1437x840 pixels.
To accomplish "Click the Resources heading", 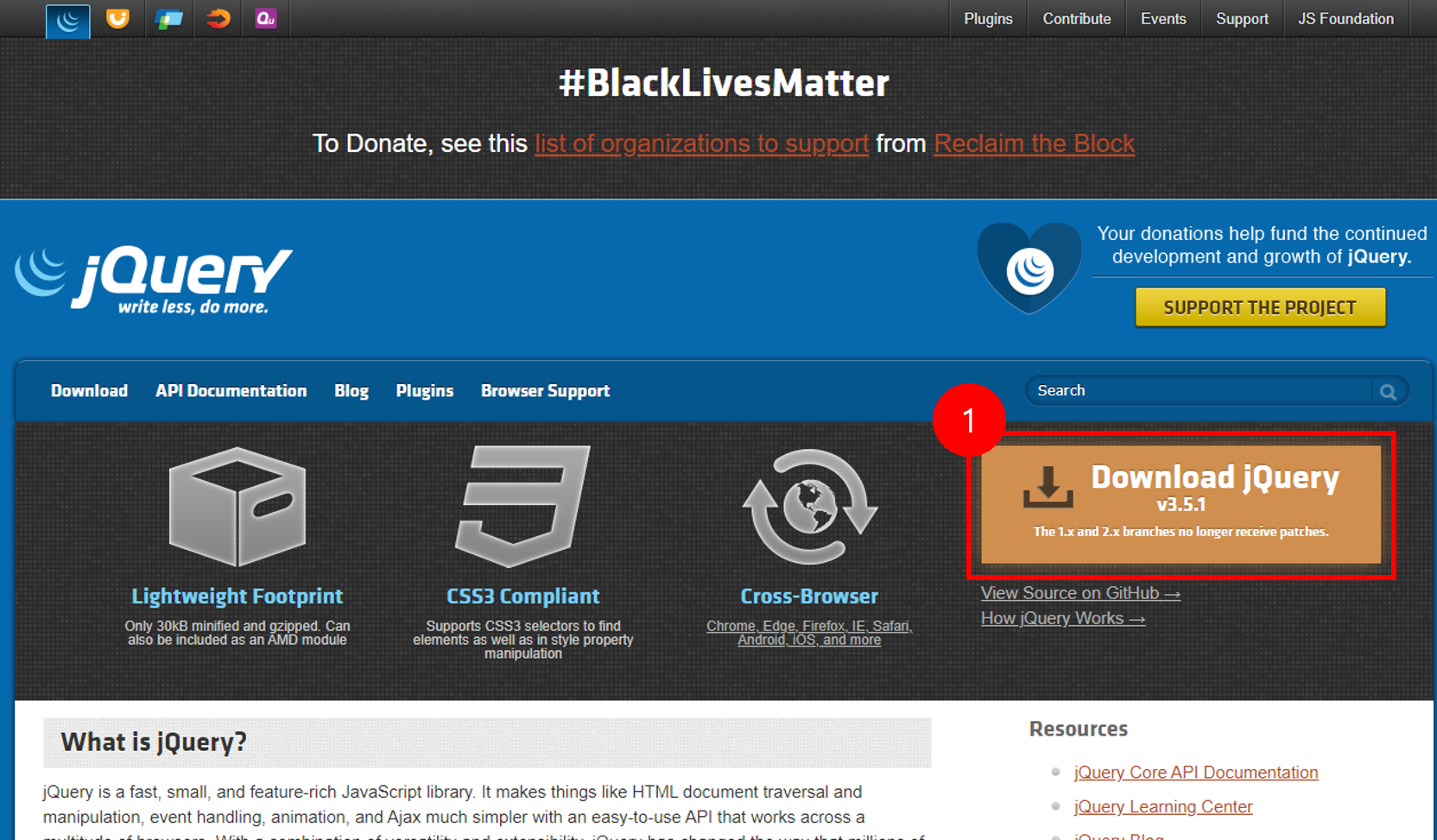I will (1079, 729).
